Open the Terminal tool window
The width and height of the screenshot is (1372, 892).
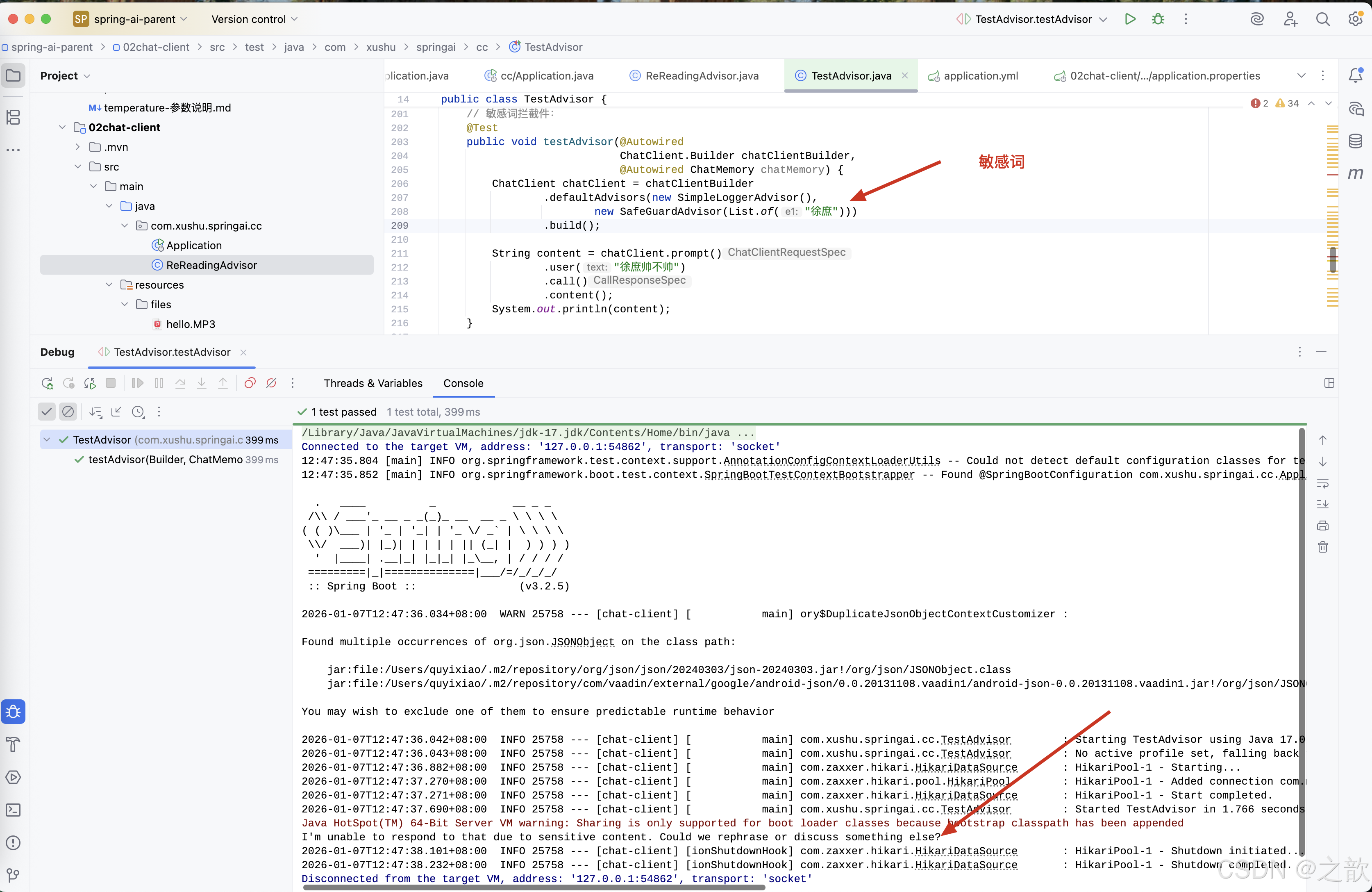tap(13, 810)
